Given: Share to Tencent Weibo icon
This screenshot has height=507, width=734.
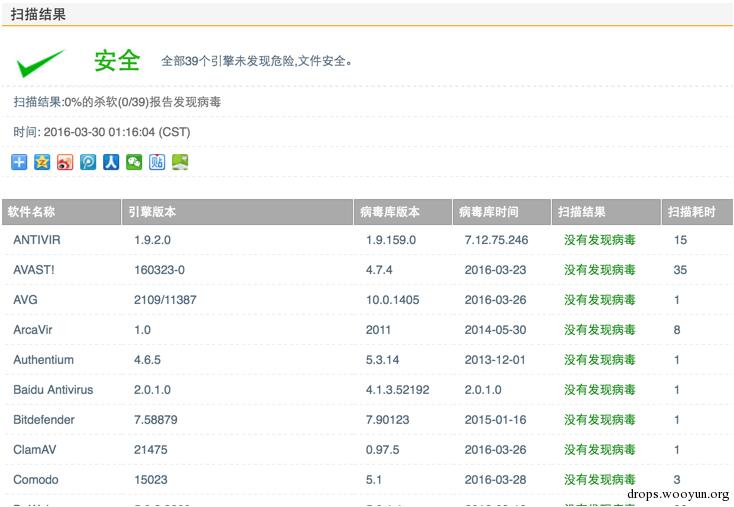Looking at the screenshot, I should coord(88,162).
